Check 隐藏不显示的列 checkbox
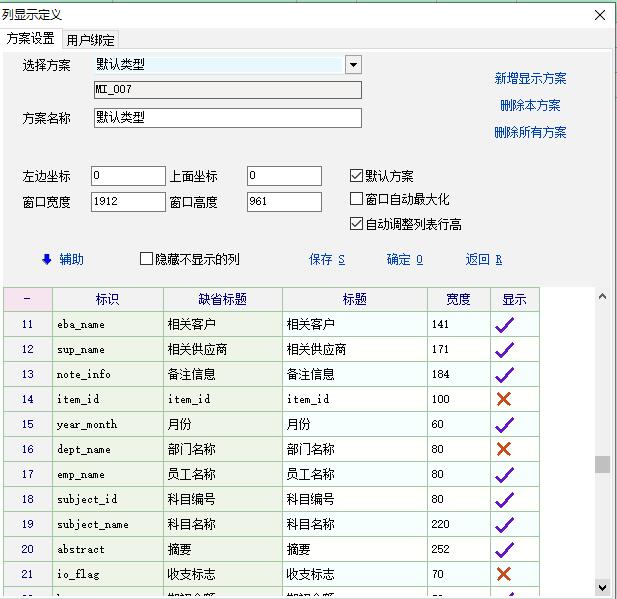617x599 pixels. [147, 260]
